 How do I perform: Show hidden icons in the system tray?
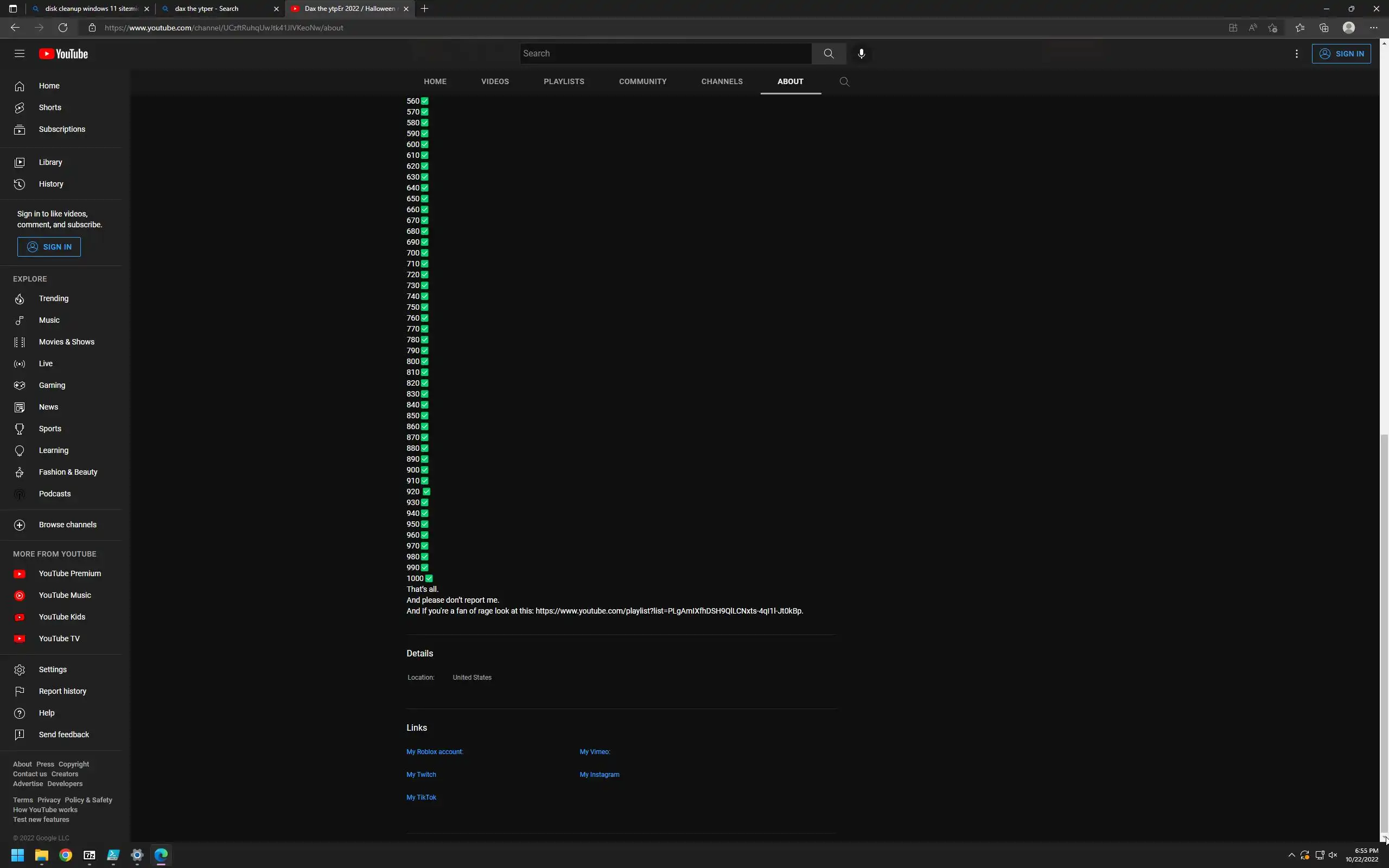[x=1291, y=855]
